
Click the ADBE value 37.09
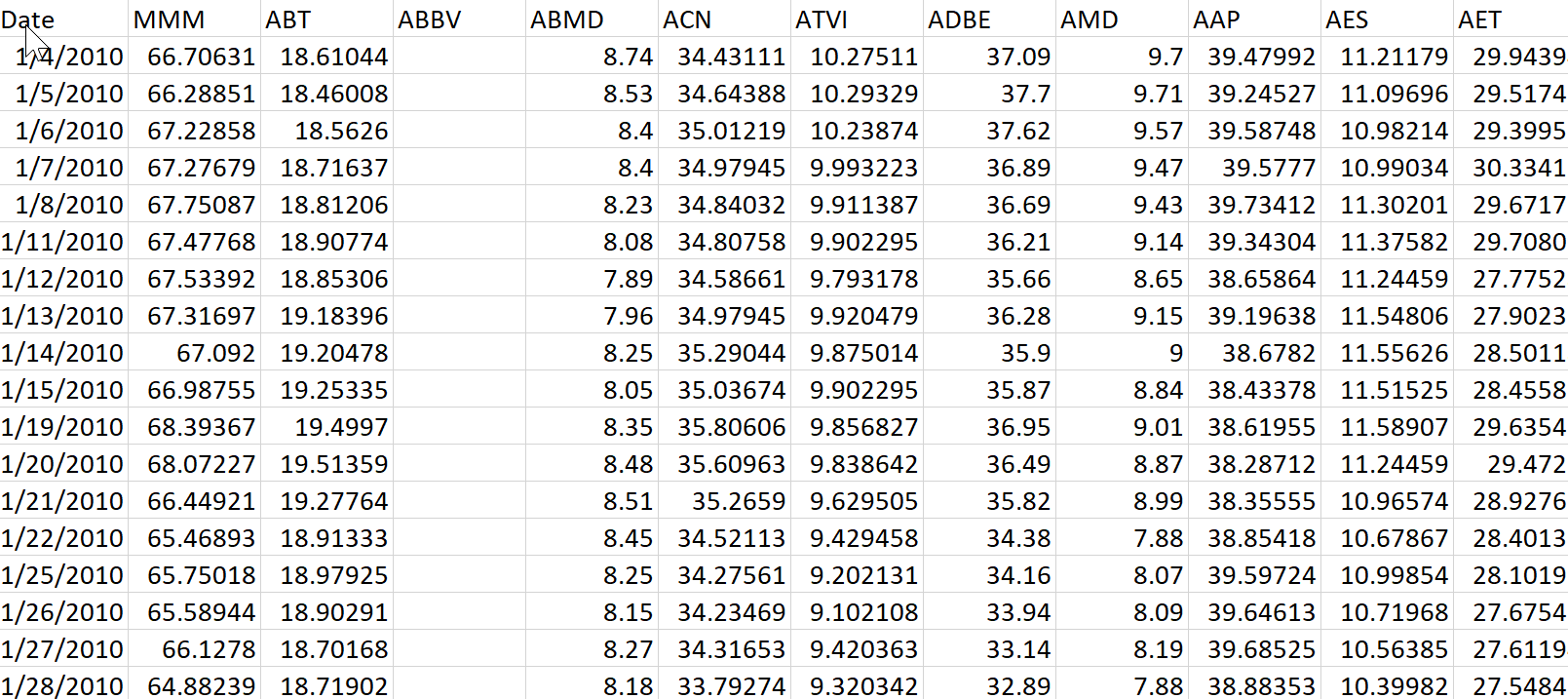pos(989,57)
